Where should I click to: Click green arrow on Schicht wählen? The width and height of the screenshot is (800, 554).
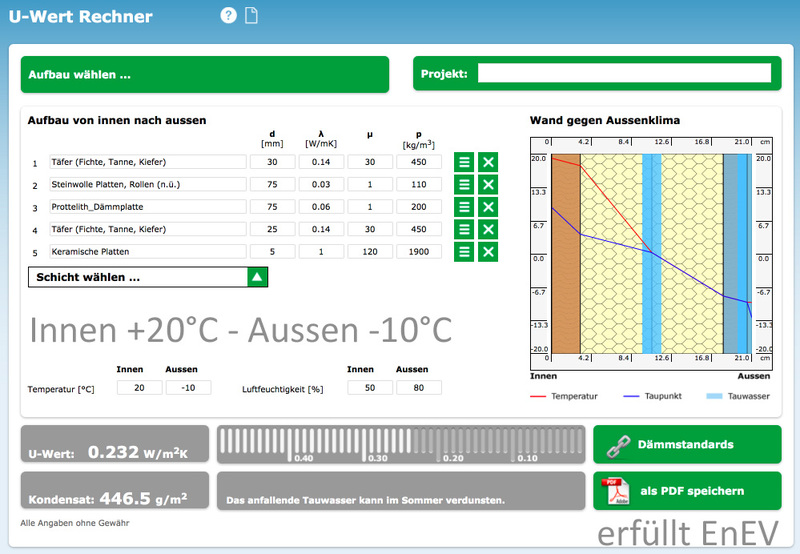tap(257, 277)
